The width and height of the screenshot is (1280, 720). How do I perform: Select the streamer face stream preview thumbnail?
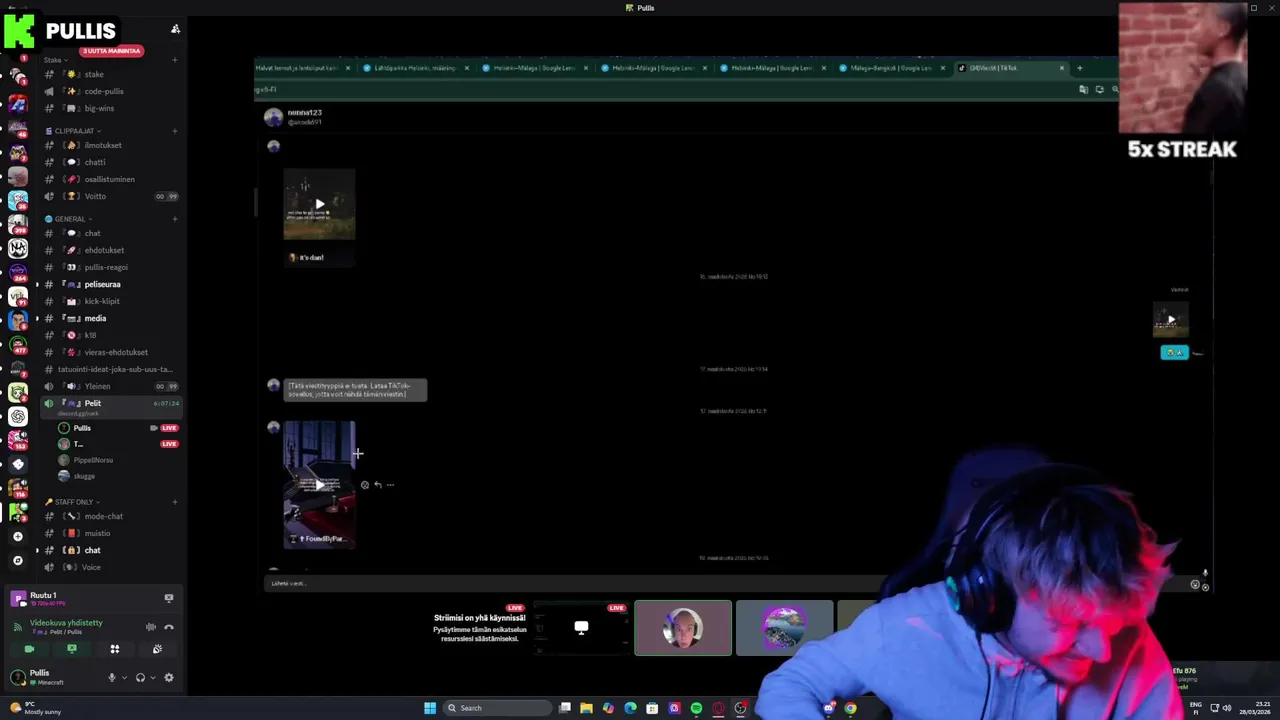pos(683,628)
